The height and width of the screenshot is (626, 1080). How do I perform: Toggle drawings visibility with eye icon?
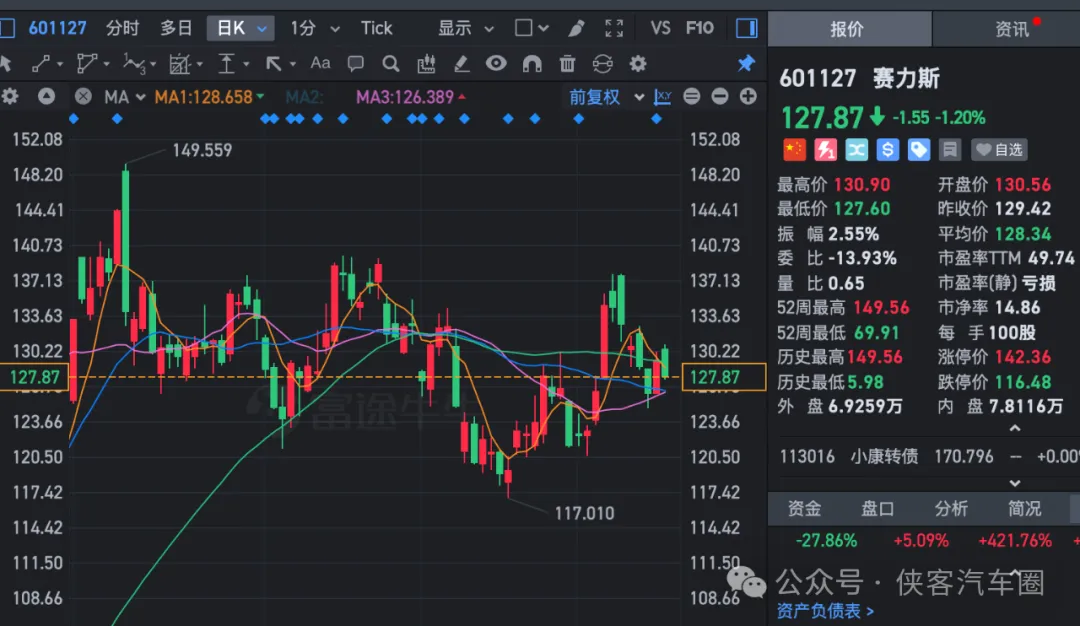[x=496, y=64]
